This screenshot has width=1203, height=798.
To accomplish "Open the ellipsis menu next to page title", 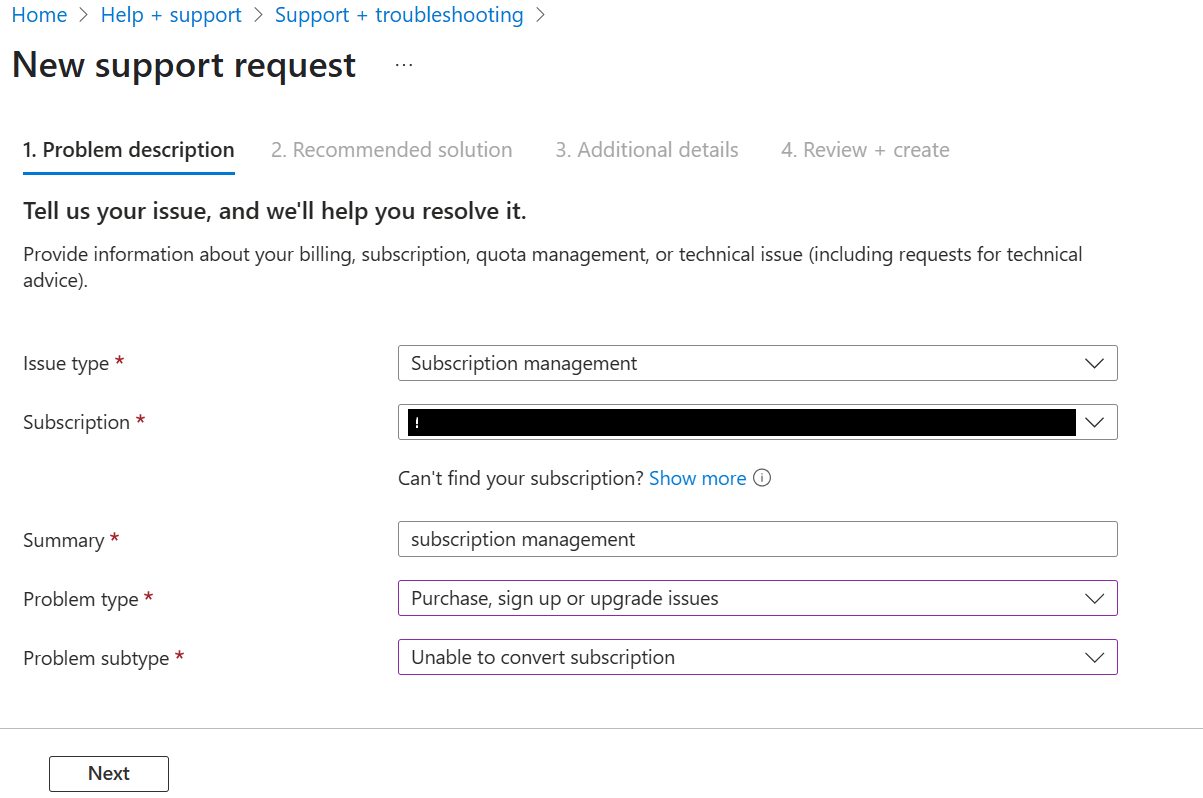I will 403,65.
